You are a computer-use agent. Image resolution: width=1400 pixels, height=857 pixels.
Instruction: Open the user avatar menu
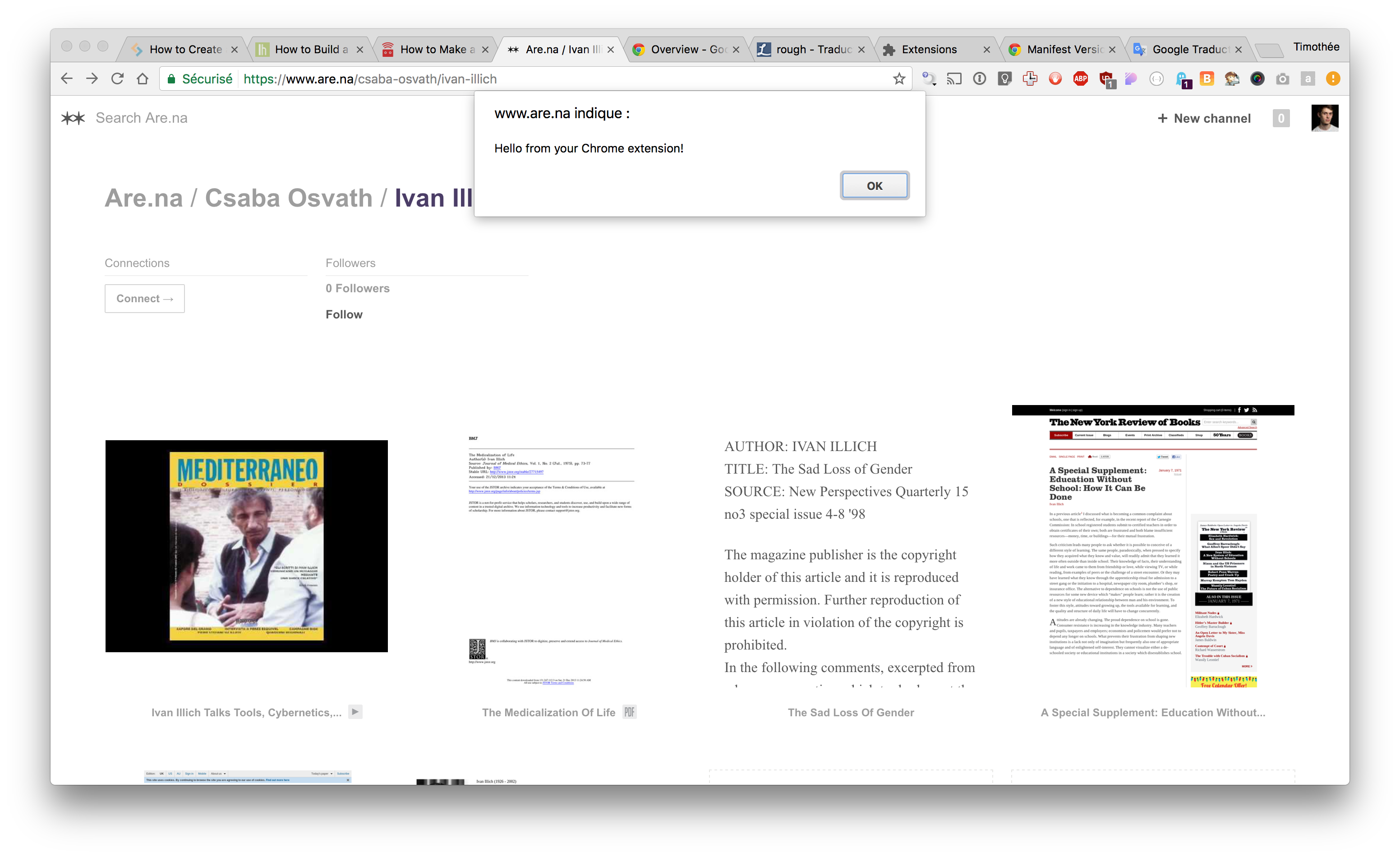coord(1325,118)
